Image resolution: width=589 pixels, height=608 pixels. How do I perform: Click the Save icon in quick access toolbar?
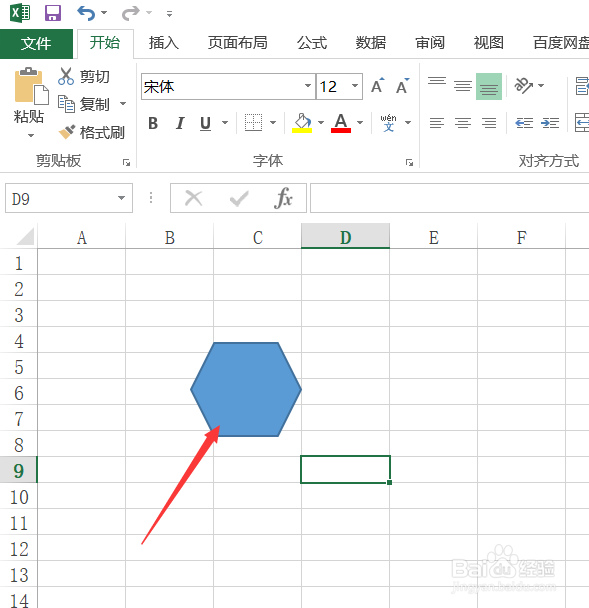(x=53, y=13)
